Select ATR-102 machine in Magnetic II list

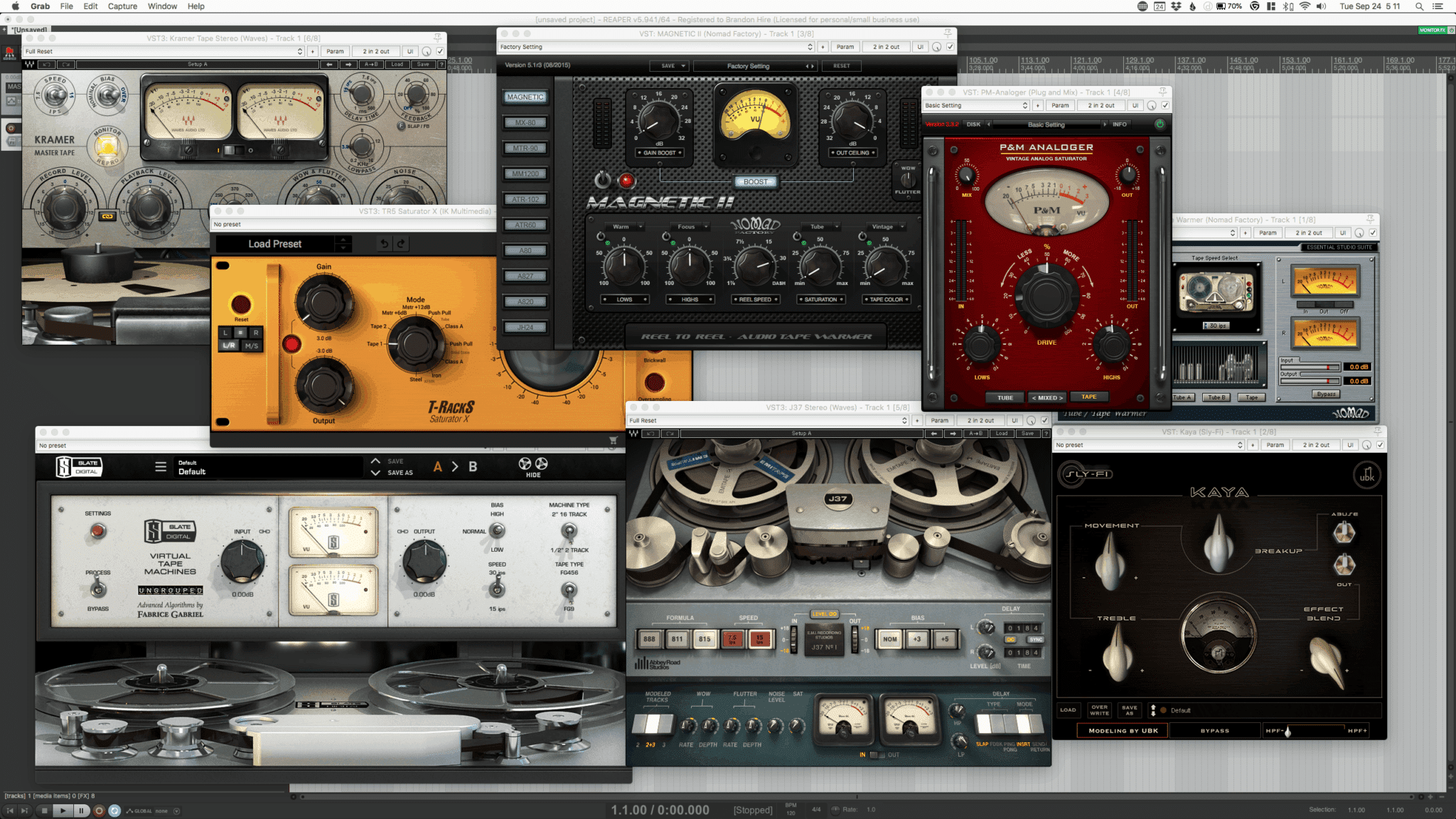pos(525,199)
